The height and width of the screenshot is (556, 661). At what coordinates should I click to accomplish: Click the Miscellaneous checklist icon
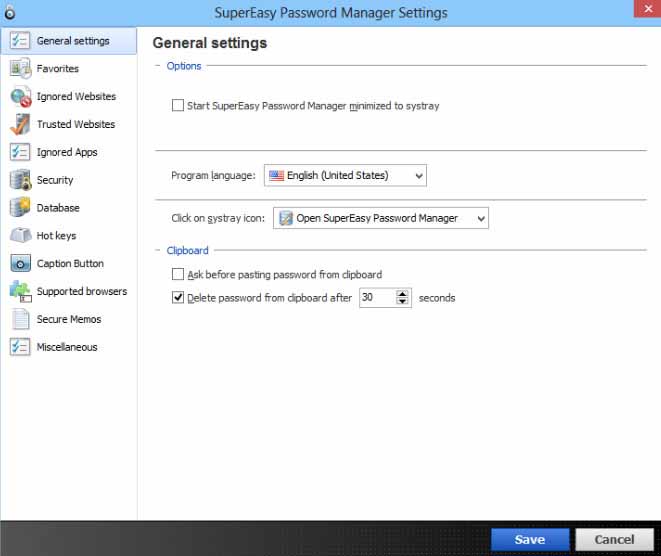tap(20, 347)
